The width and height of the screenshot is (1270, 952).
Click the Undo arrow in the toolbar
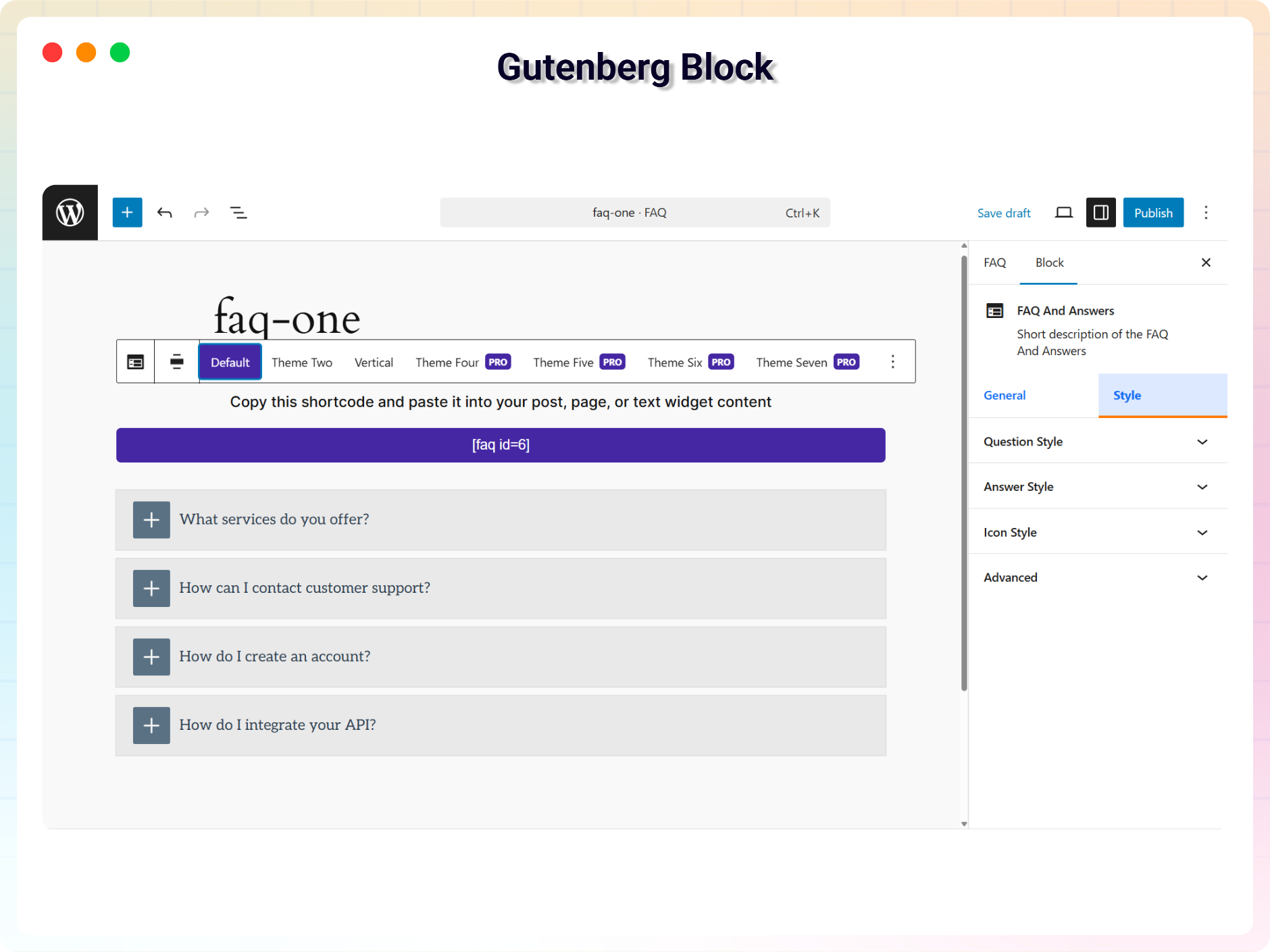[x=165, y=212]
